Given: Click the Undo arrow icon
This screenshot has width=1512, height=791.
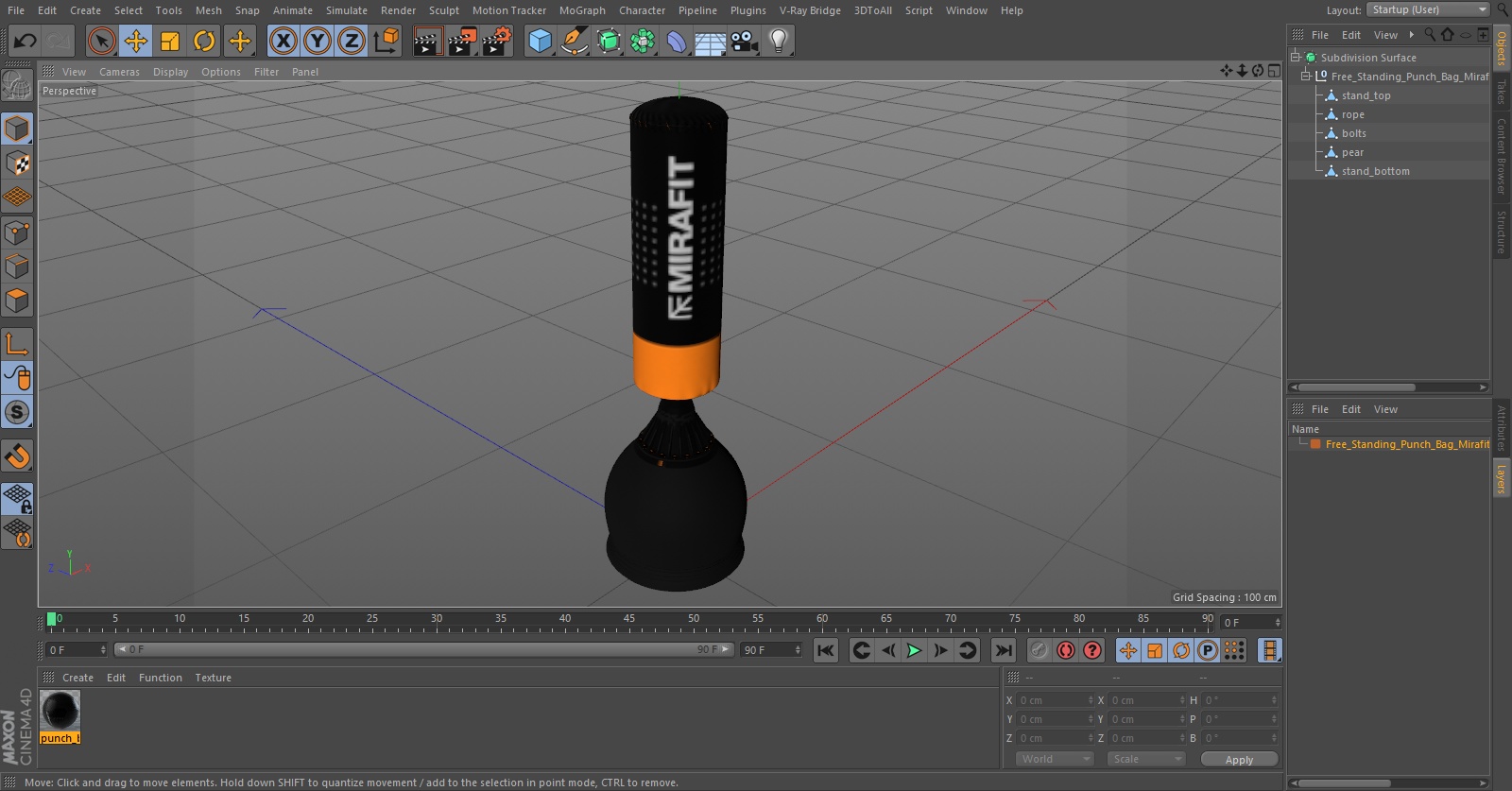Looking at the screenshot, I should (25, 41).
